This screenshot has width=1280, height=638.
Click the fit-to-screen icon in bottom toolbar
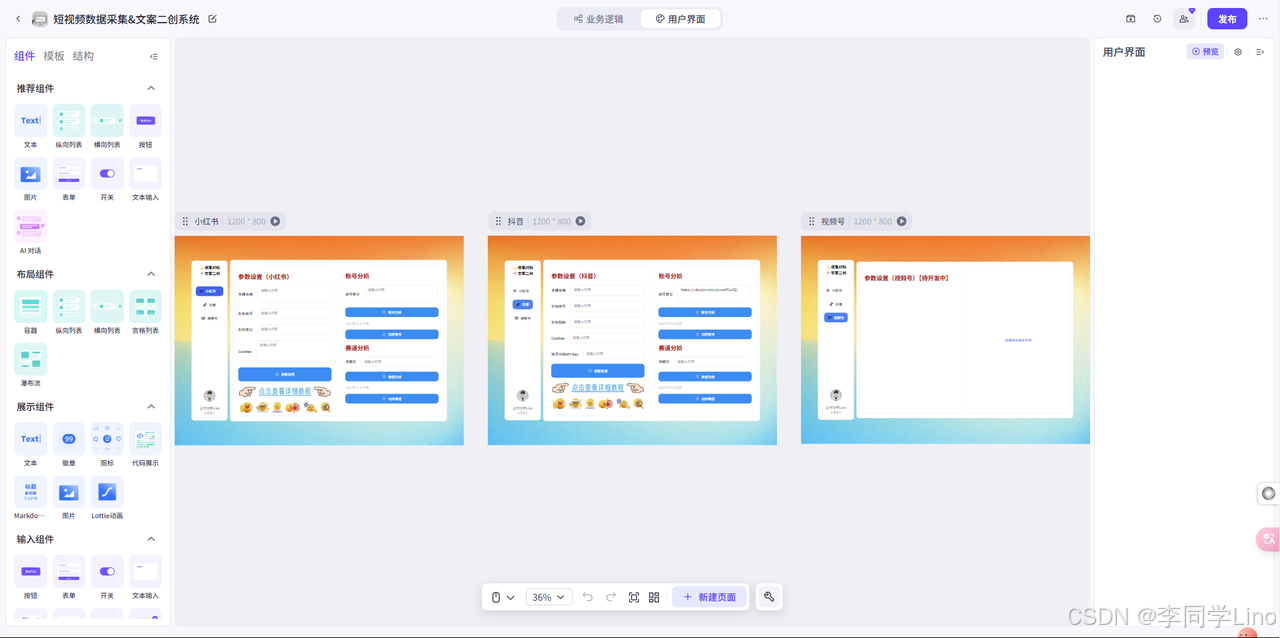(634, 597)
